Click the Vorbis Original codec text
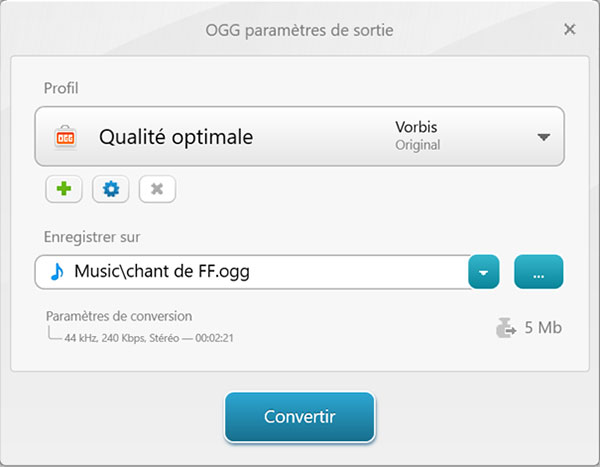600x467 pixels. tap(417, 136)
